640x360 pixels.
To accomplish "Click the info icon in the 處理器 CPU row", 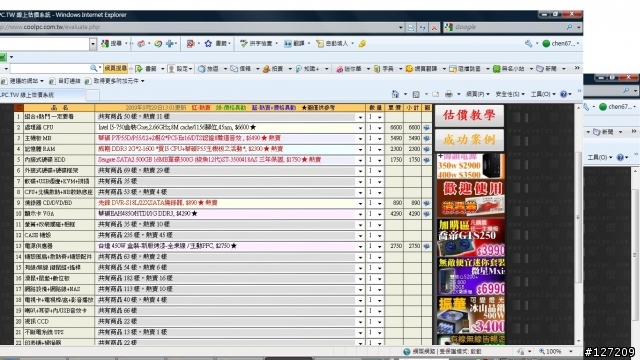I will 427,127.
